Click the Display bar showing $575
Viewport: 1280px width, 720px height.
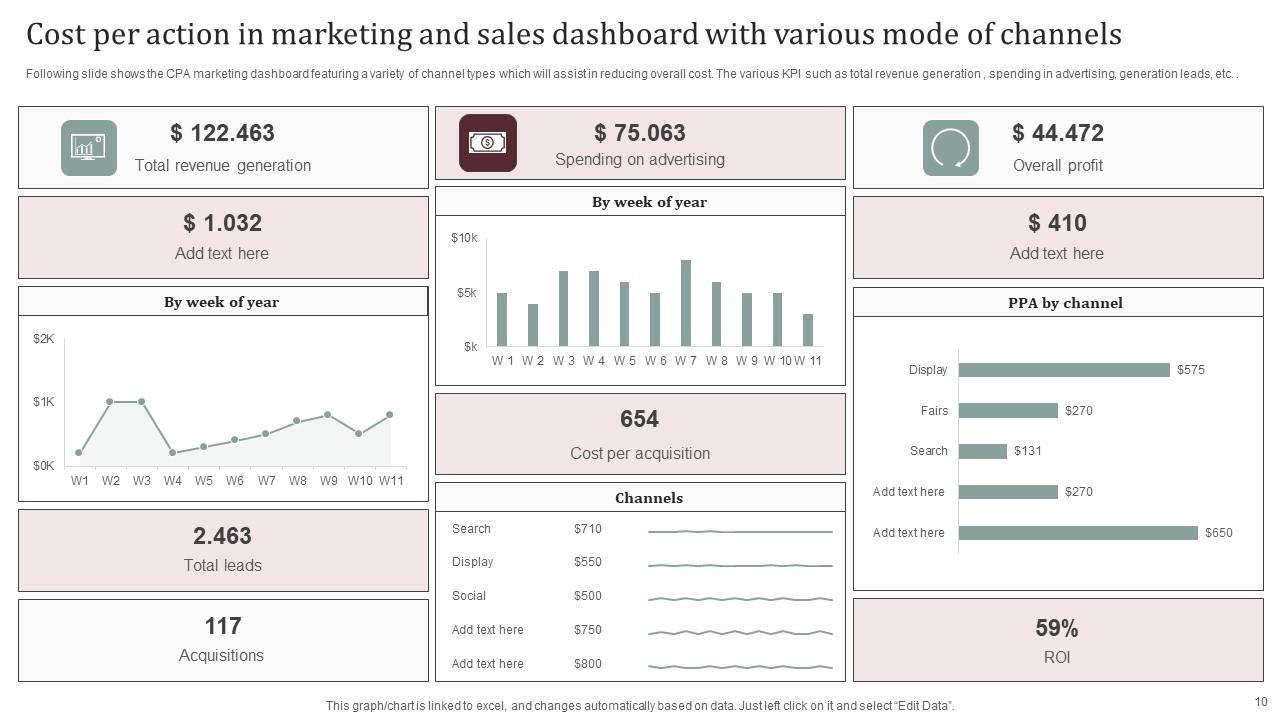tap(1063, 370)
